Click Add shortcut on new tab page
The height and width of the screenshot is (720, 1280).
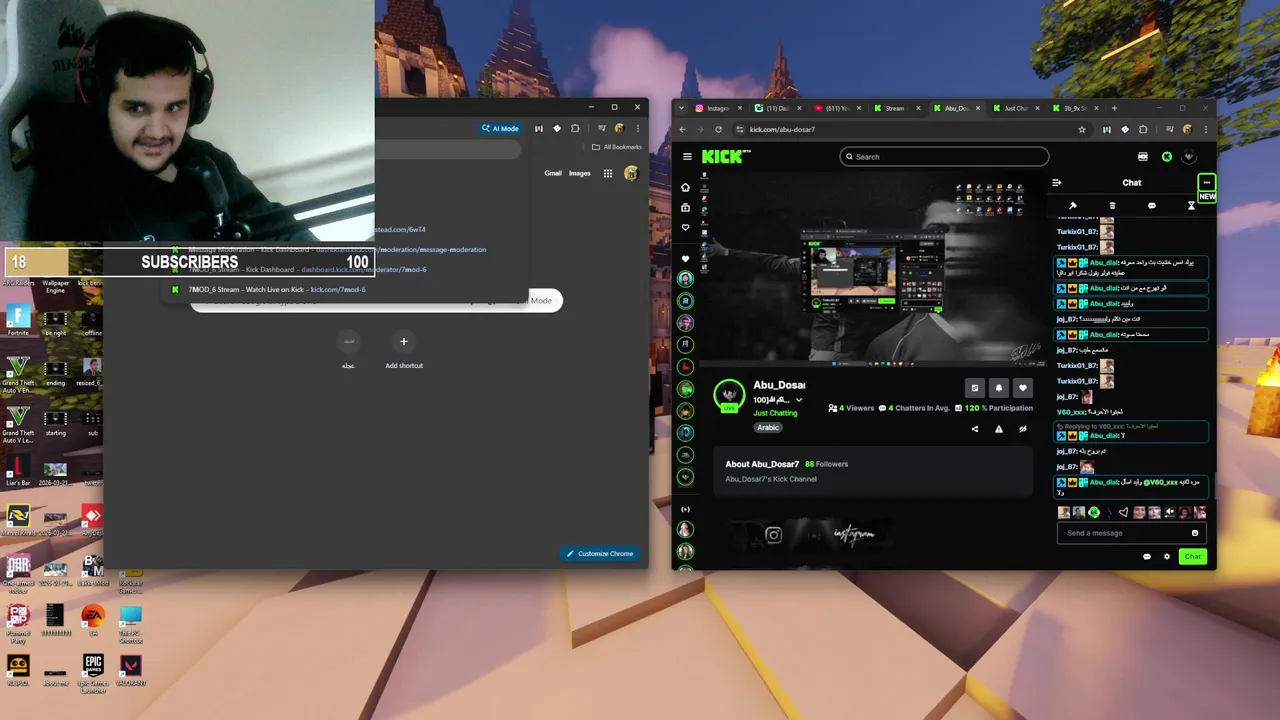[x=404, y=349]
